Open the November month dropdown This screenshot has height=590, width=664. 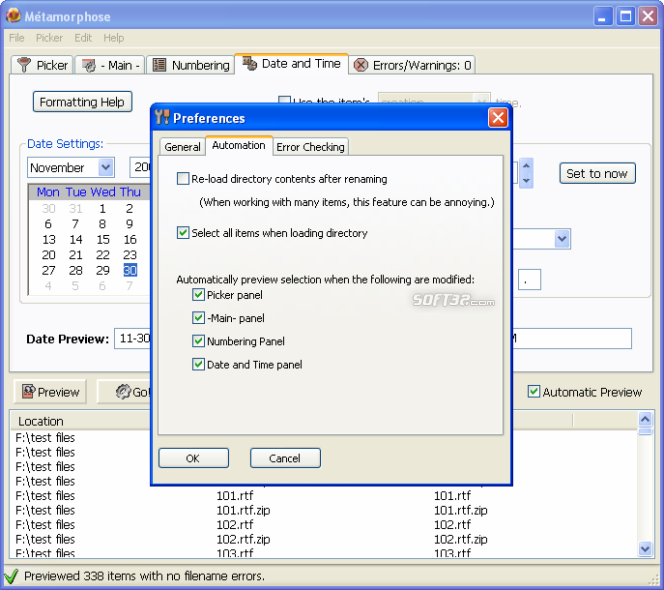[106, 167]
